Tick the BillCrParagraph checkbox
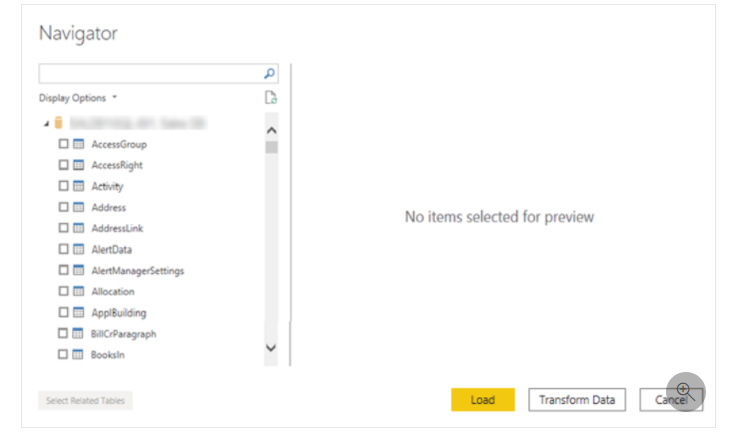This screenshot has height=436, width=739. 62,333
